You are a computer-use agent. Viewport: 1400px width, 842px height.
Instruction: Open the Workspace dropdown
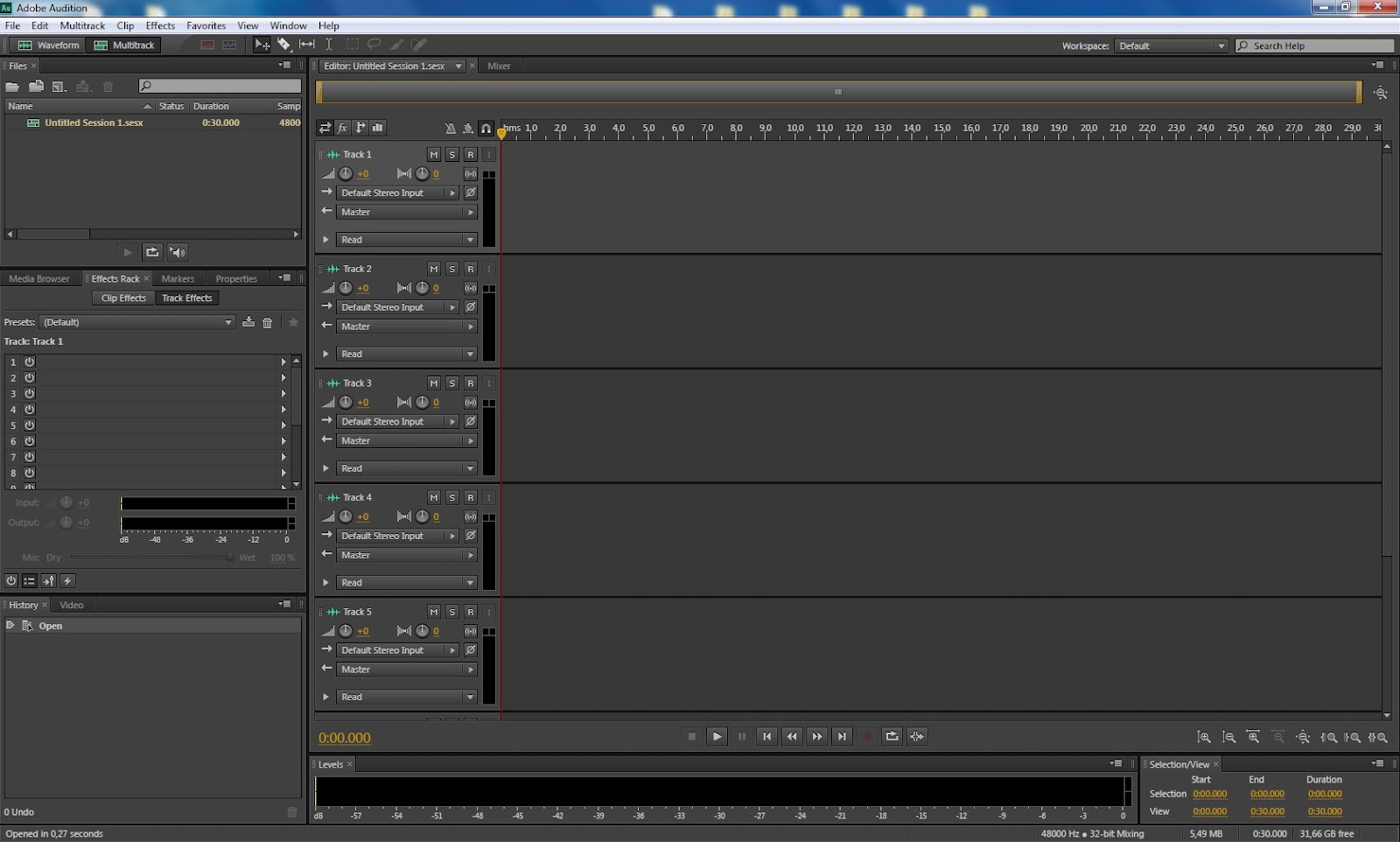pos(1221,46)
